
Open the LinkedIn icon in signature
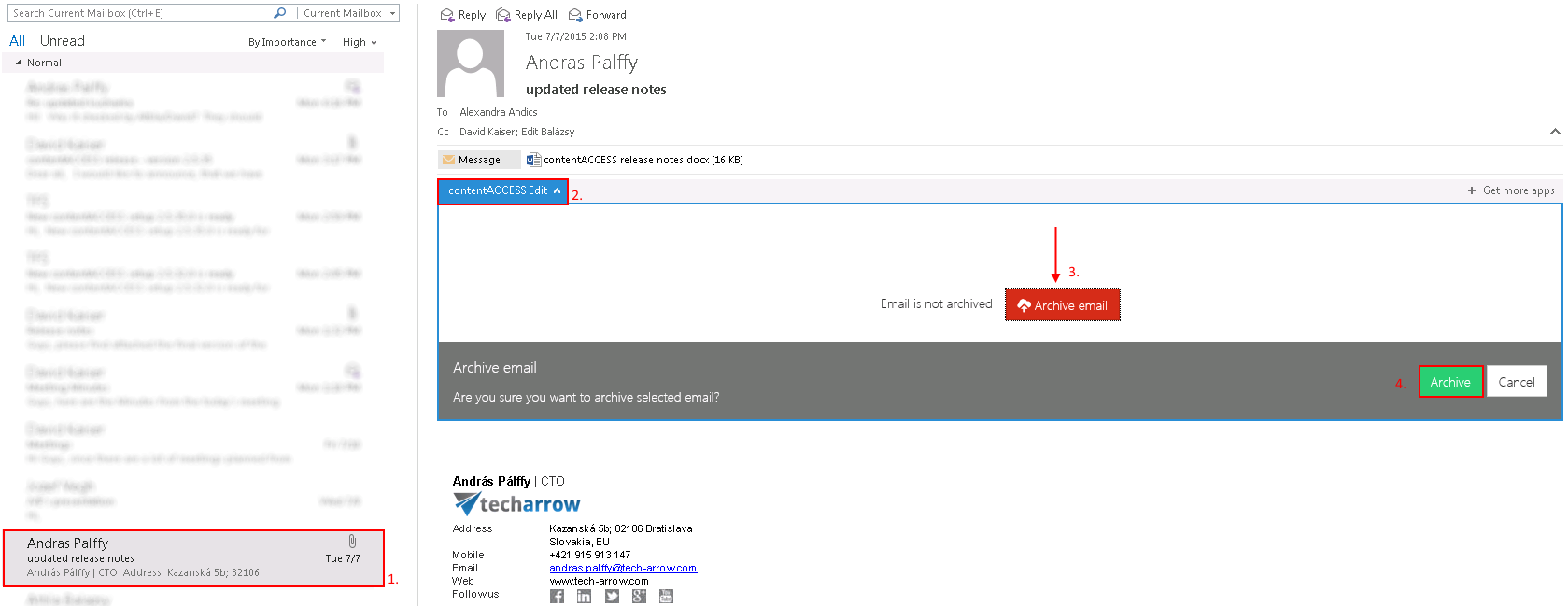[x=584, y=596]
